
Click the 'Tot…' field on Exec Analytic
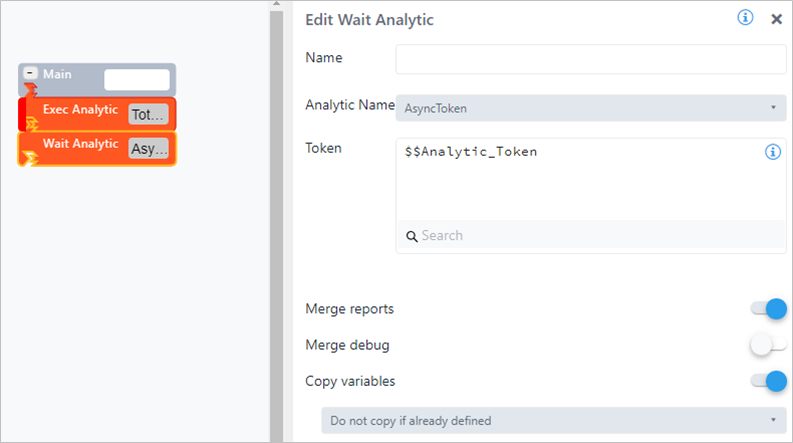tap(148, 114)
